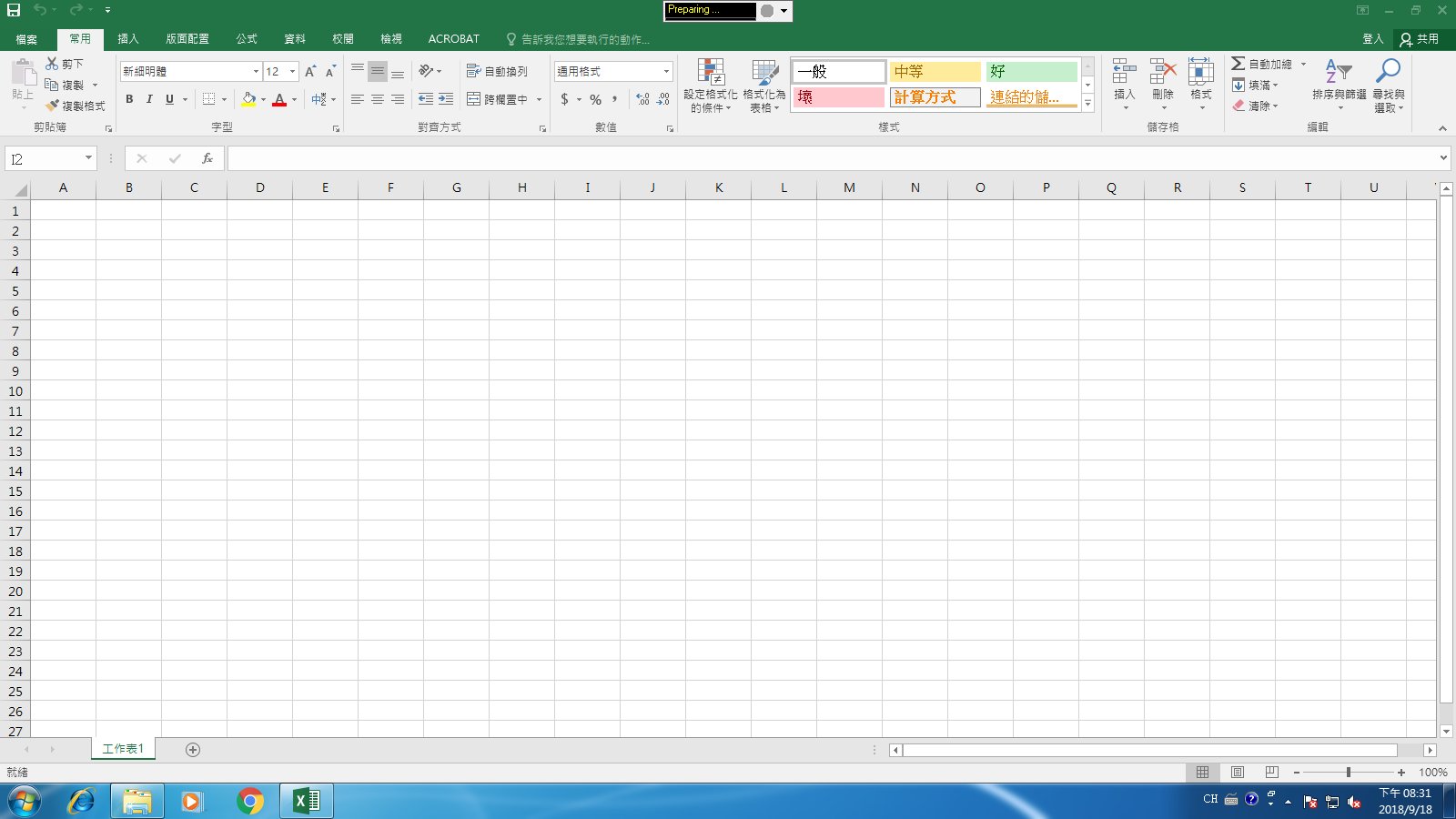Toggle wrap text 自動換列
Screen dimensions: 1456x819
click(497, 71)
